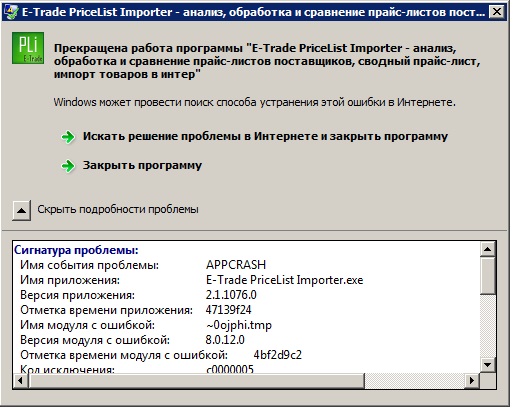This screenshot has height=408, width=514.
Task: Choose "Закрыть программу" option
Action: (x=142, y=165)
